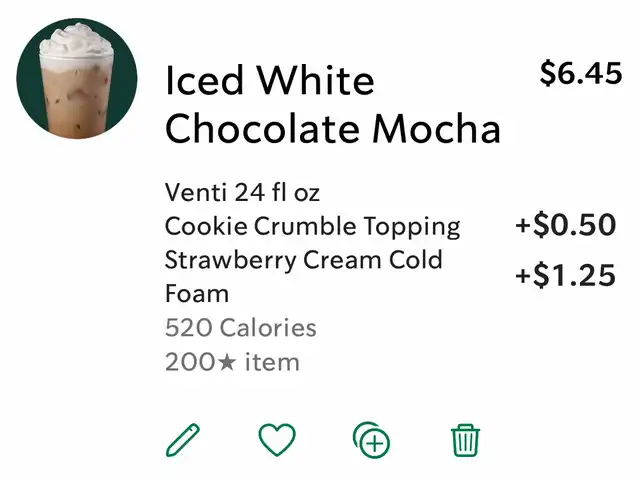Duplicate the item with the plus-circle icon
This screenshot has height=480, width=640.
(372, 440)
